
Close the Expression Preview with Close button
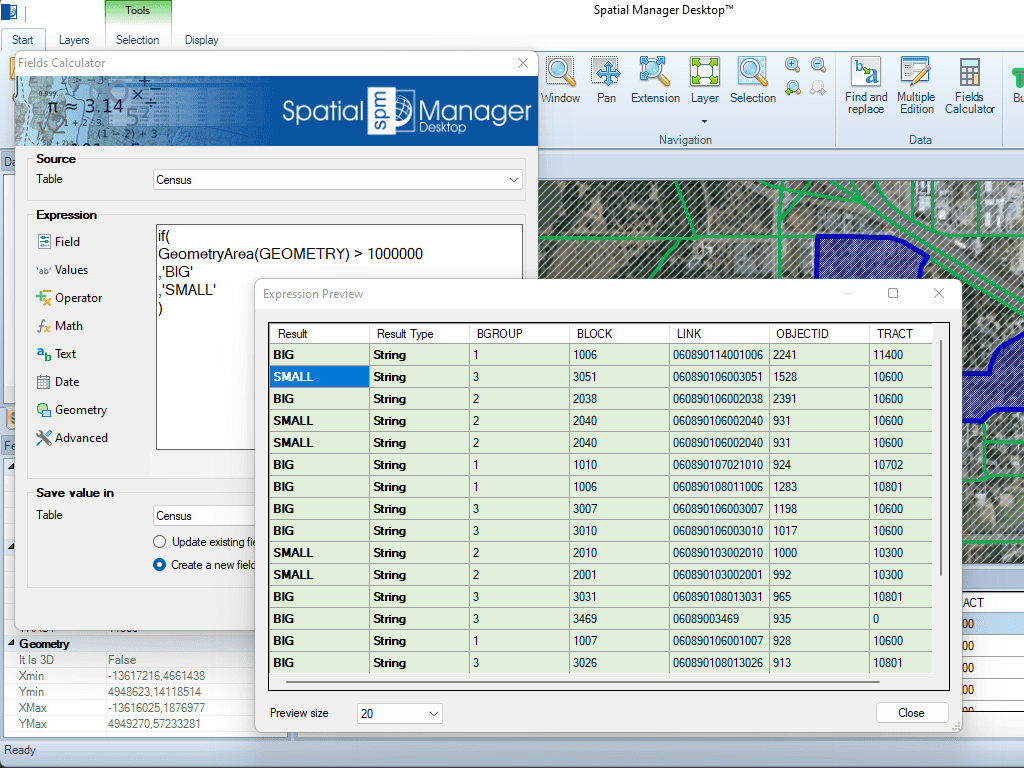(x=912, y=712)
